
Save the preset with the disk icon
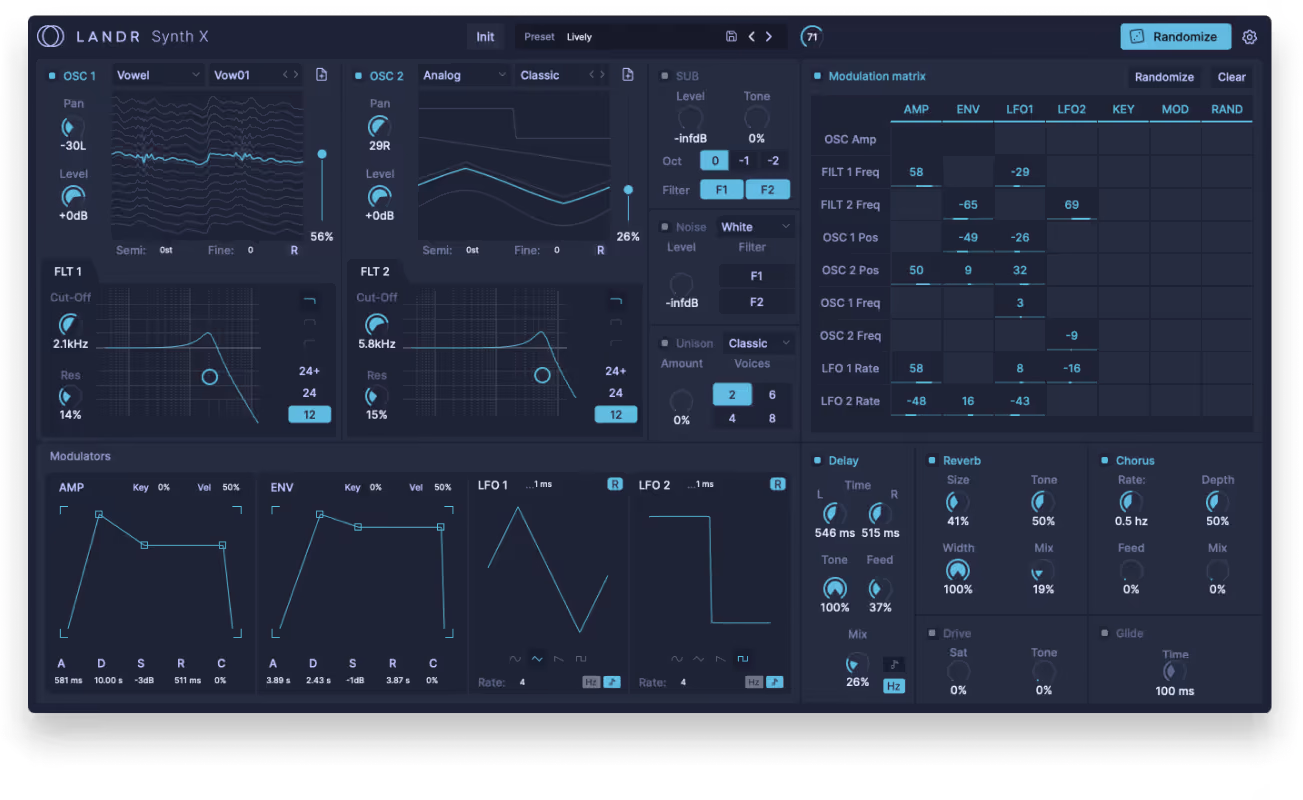click(731, 37)
